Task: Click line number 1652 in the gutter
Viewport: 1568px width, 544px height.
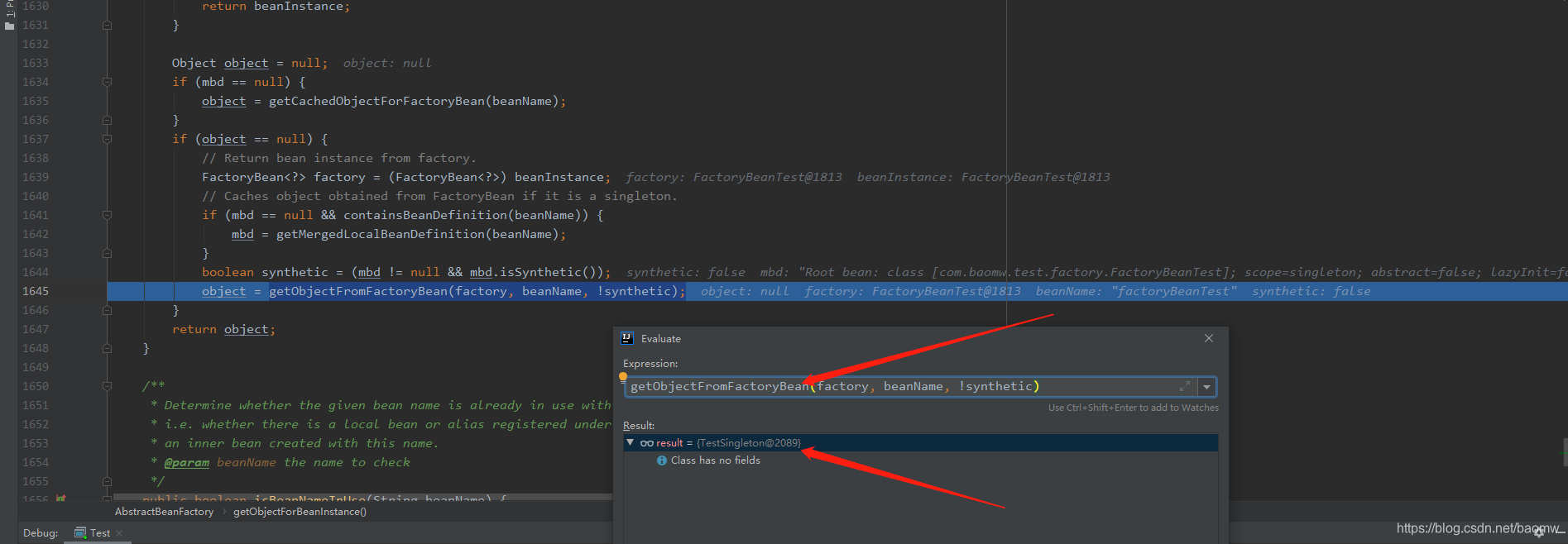Action: (x=35, y=424)
